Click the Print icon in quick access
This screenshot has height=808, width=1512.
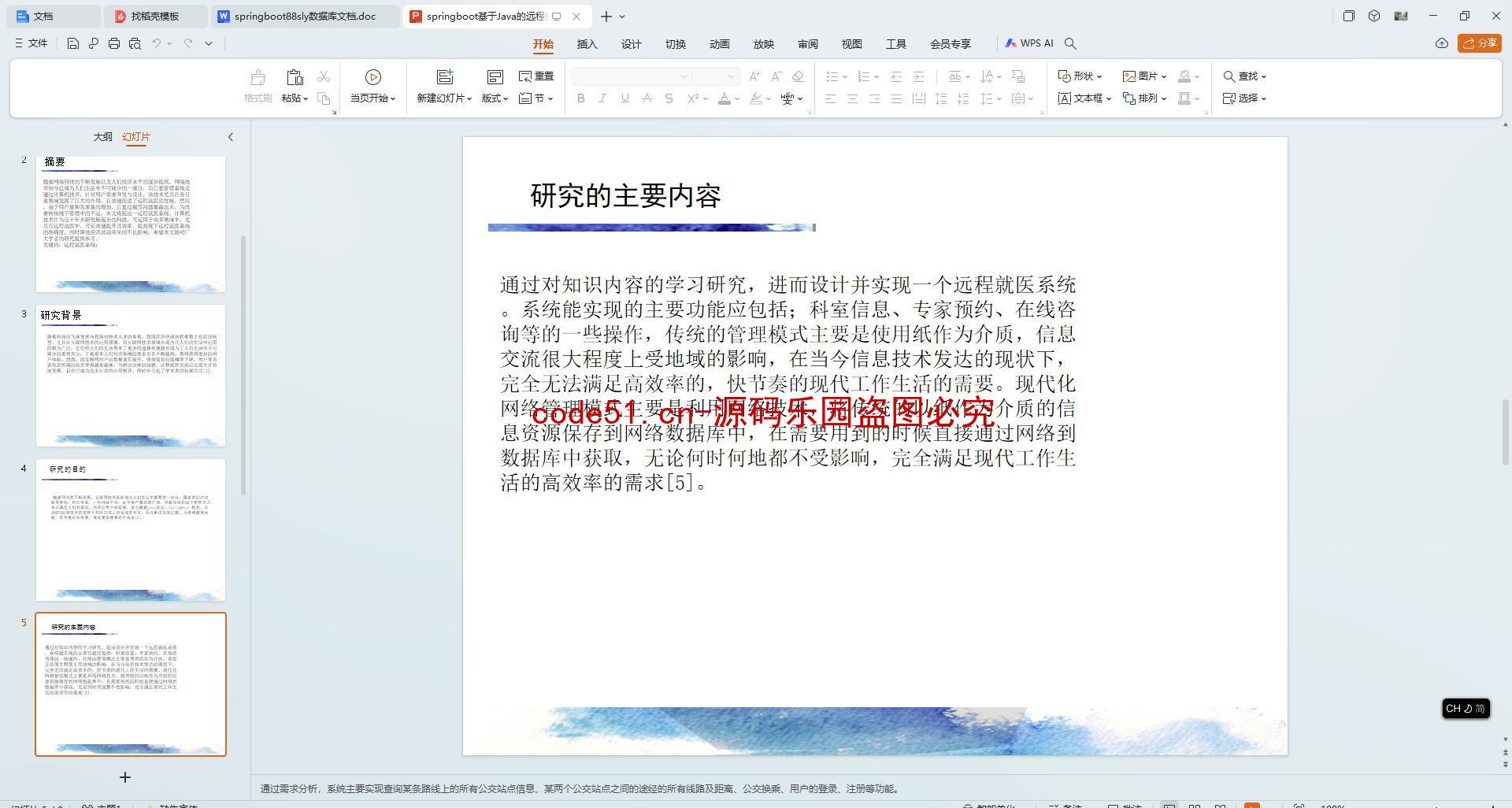coord(114,43)
